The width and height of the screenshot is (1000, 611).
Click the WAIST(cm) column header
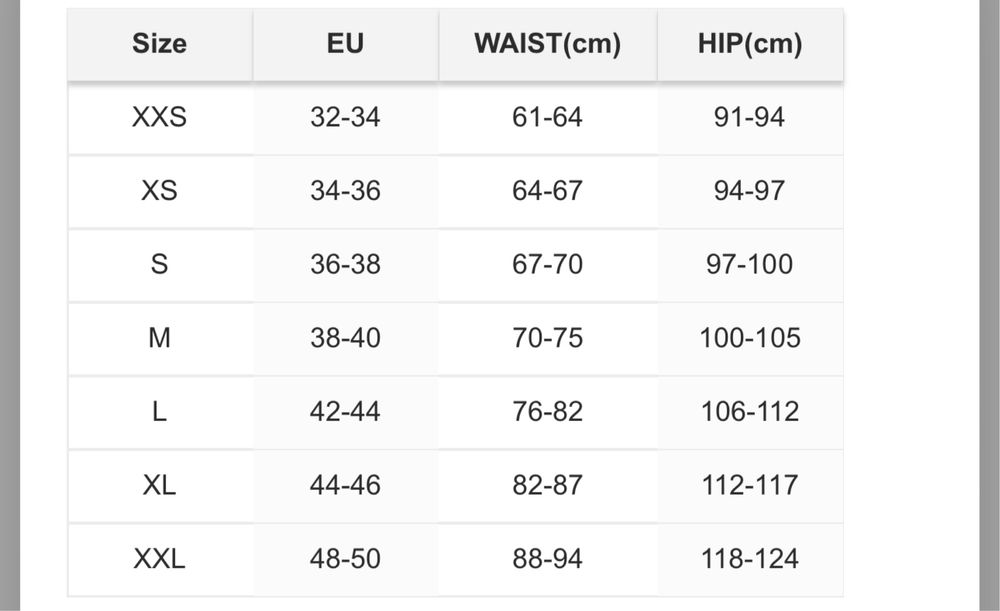click(547, 44)
